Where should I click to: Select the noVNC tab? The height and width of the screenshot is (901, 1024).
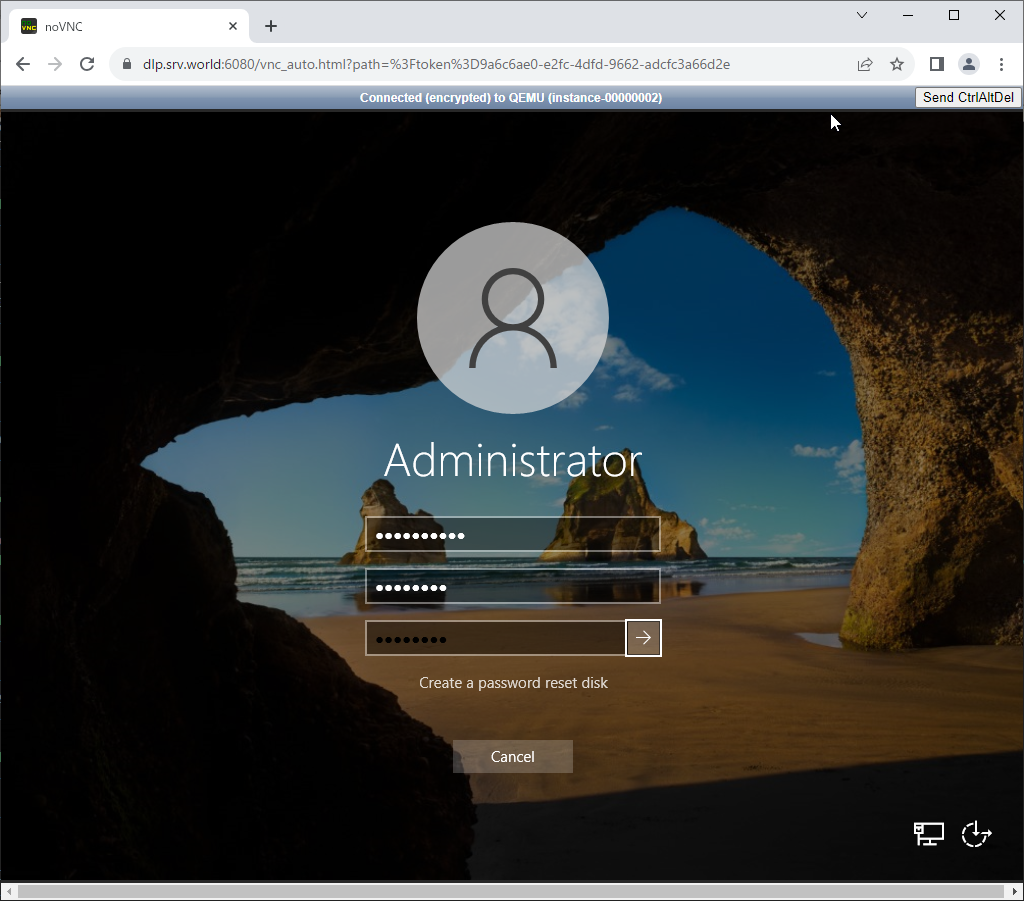[120, 27]
